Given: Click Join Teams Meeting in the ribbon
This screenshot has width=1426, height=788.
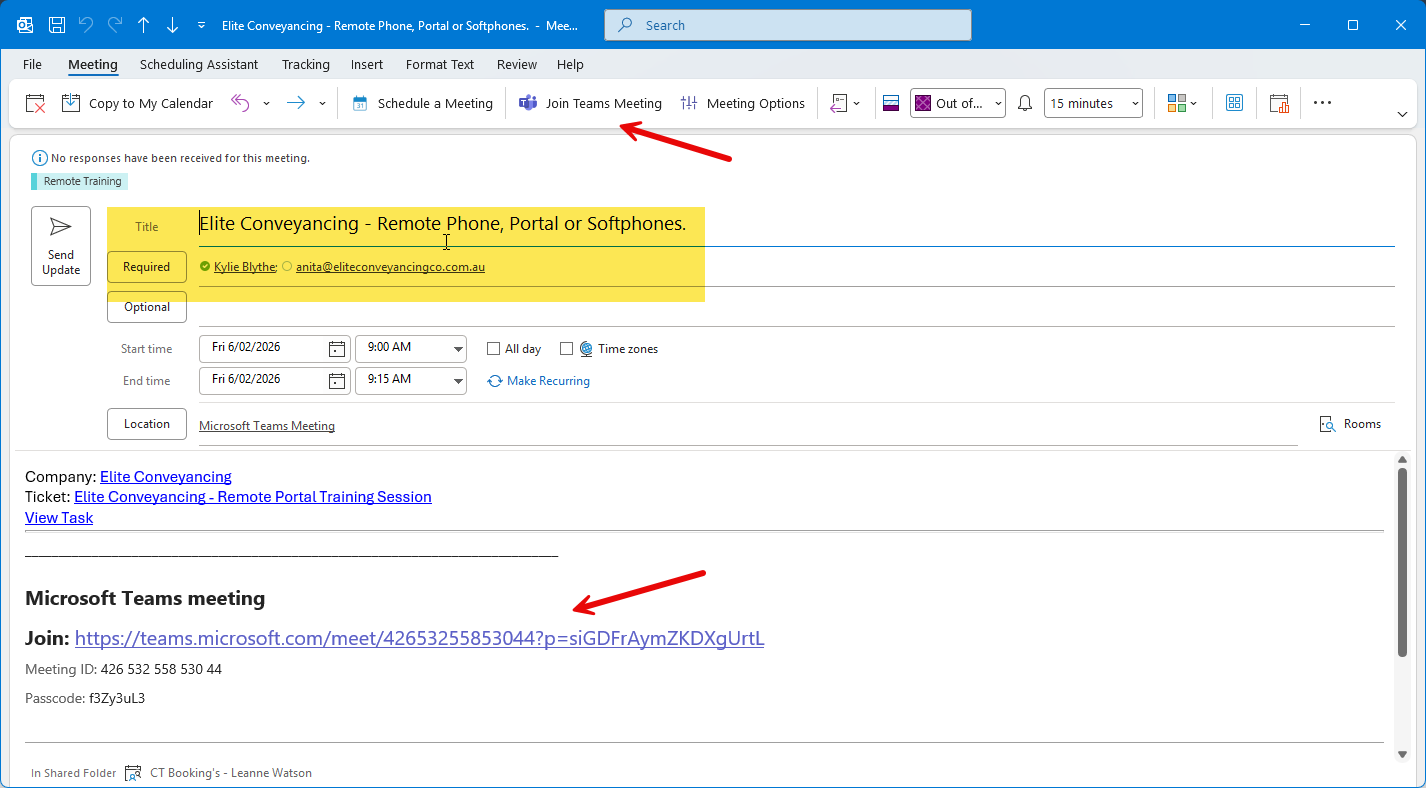Looking at the screenshot, I should 590,103.
